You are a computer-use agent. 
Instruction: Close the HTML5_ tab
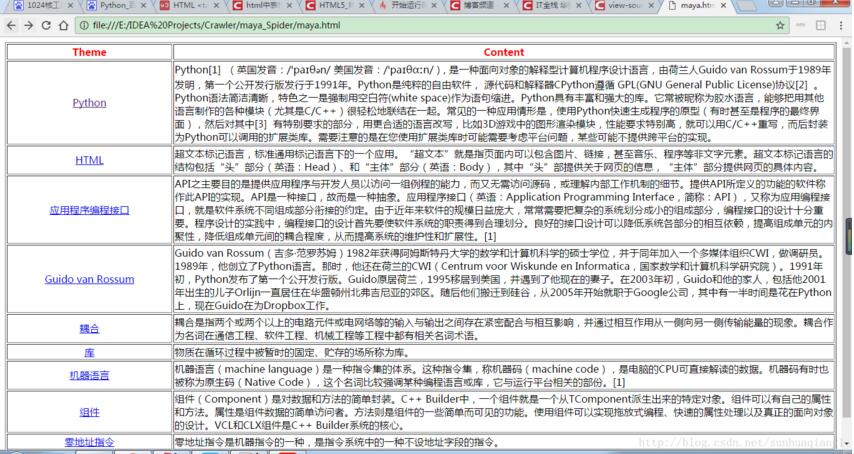[x=362, y=5]
